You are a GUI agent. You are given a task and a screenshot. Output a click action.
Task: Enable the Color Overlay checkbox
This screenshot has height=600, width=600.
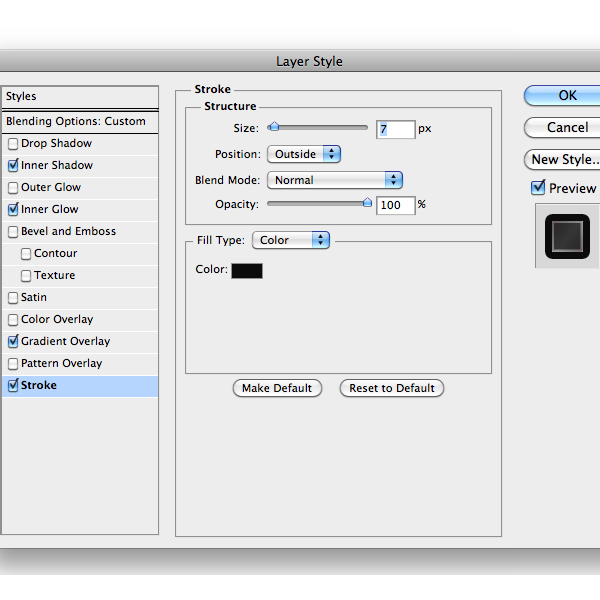coord(13,320)
